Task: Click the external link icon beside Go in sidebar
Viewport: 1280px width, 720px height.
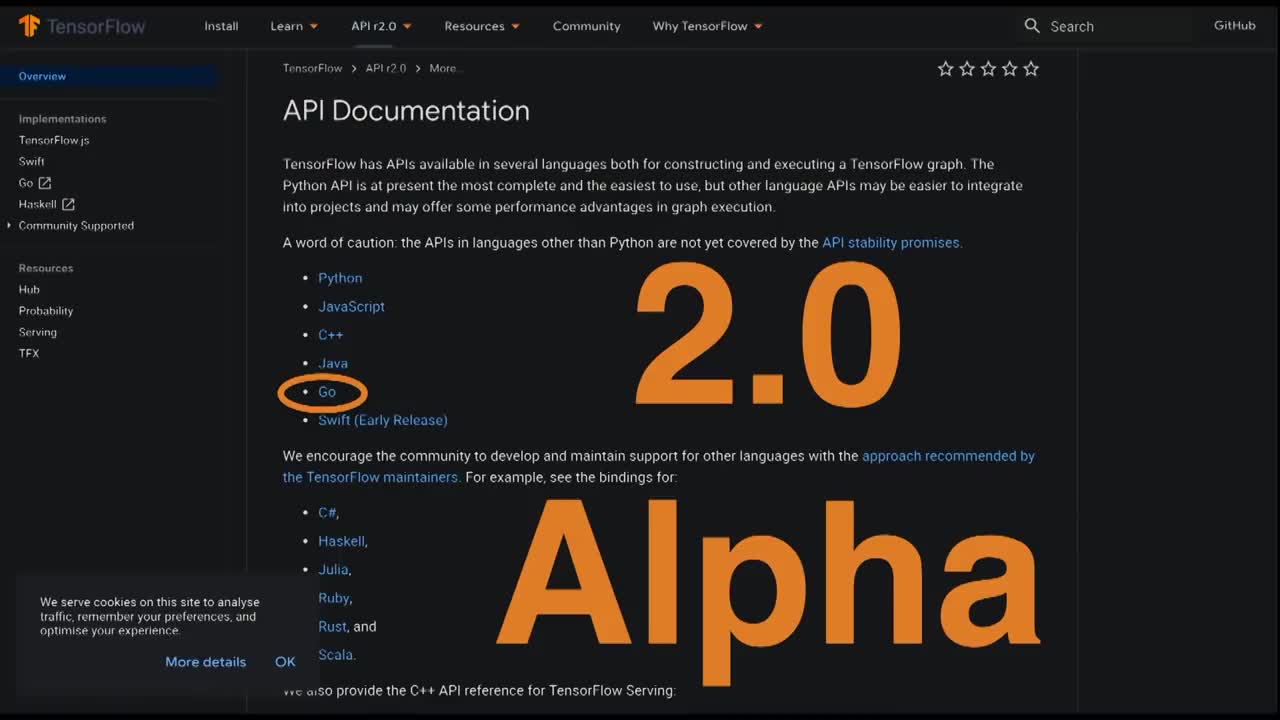Action: coord(45,183)
